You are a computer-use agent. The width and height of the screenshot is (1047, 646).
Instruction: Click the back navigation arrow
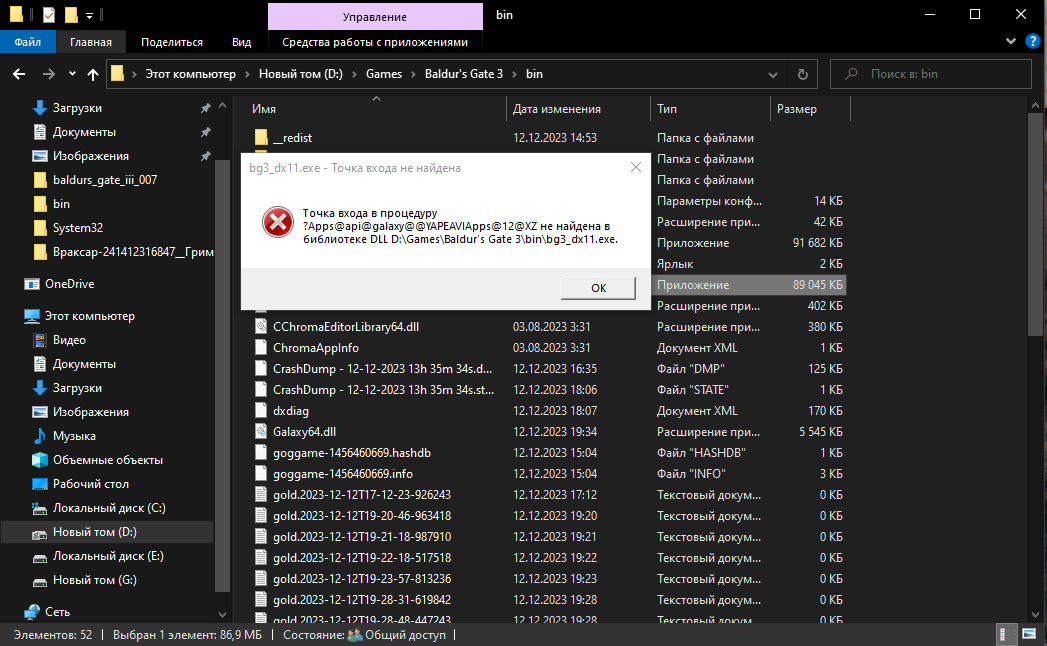(x=18, y=74)
